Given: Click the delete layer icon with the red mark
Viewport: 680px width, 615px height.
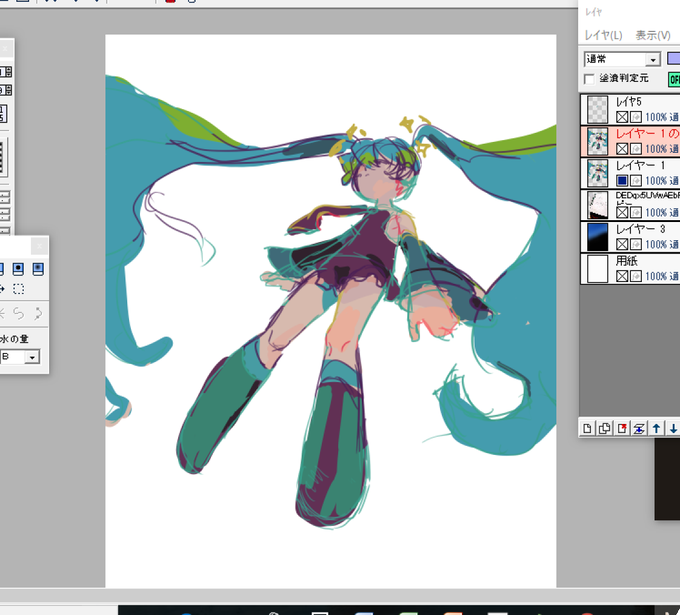Looking at the screenshot, I should (x=621, y=429).
